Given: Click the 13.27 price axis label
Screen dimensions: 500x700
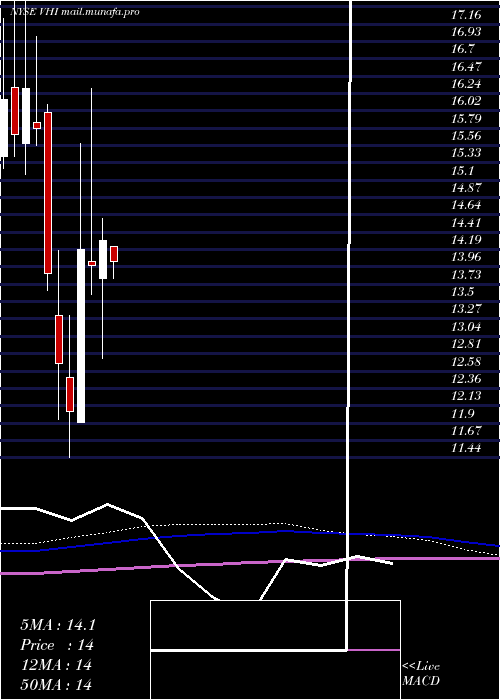Looking at the screenshot, I should click(x=466, y=309).
